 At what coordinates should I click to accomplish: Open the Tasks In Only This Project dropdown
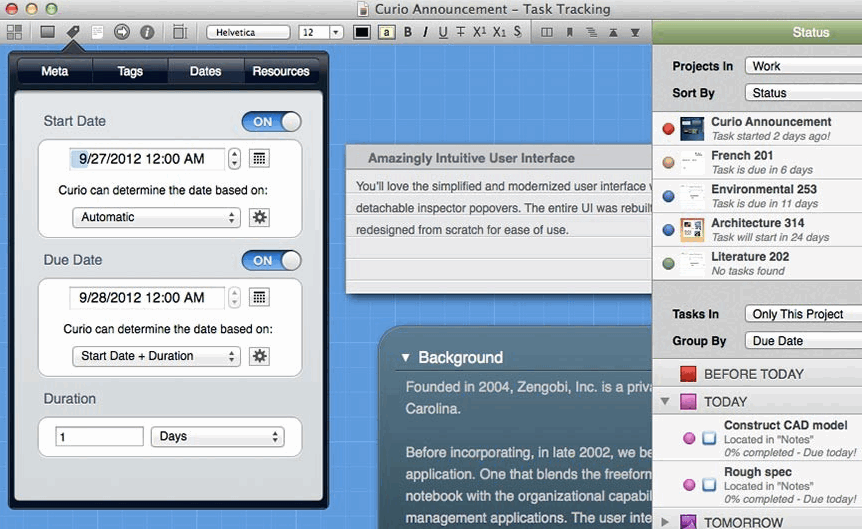pyautogui.click(x=803, y=314)
